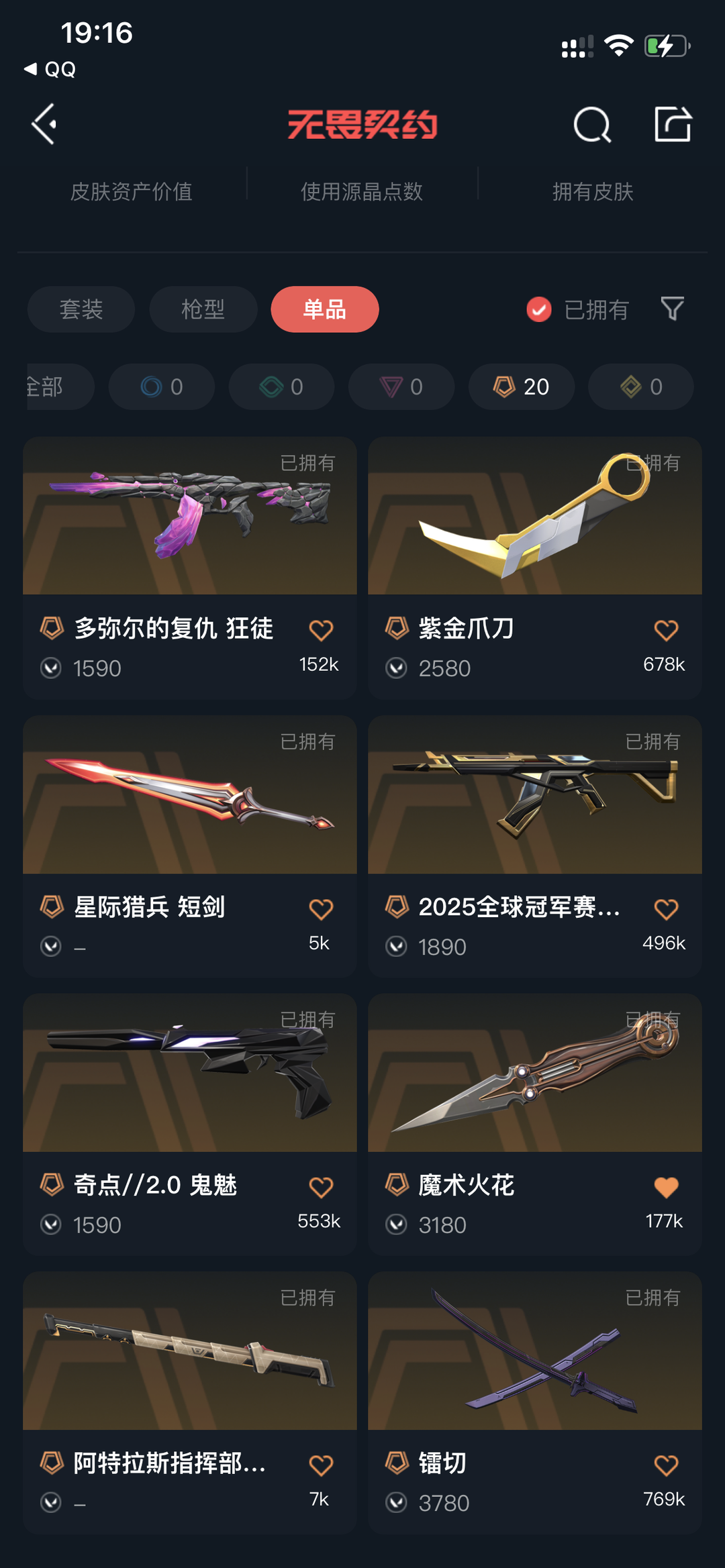The height and width of the screenshot is (1568, 725).
Task: Favorite the 紫金爪刀 skin heart
Action: (x=666, y=630)
